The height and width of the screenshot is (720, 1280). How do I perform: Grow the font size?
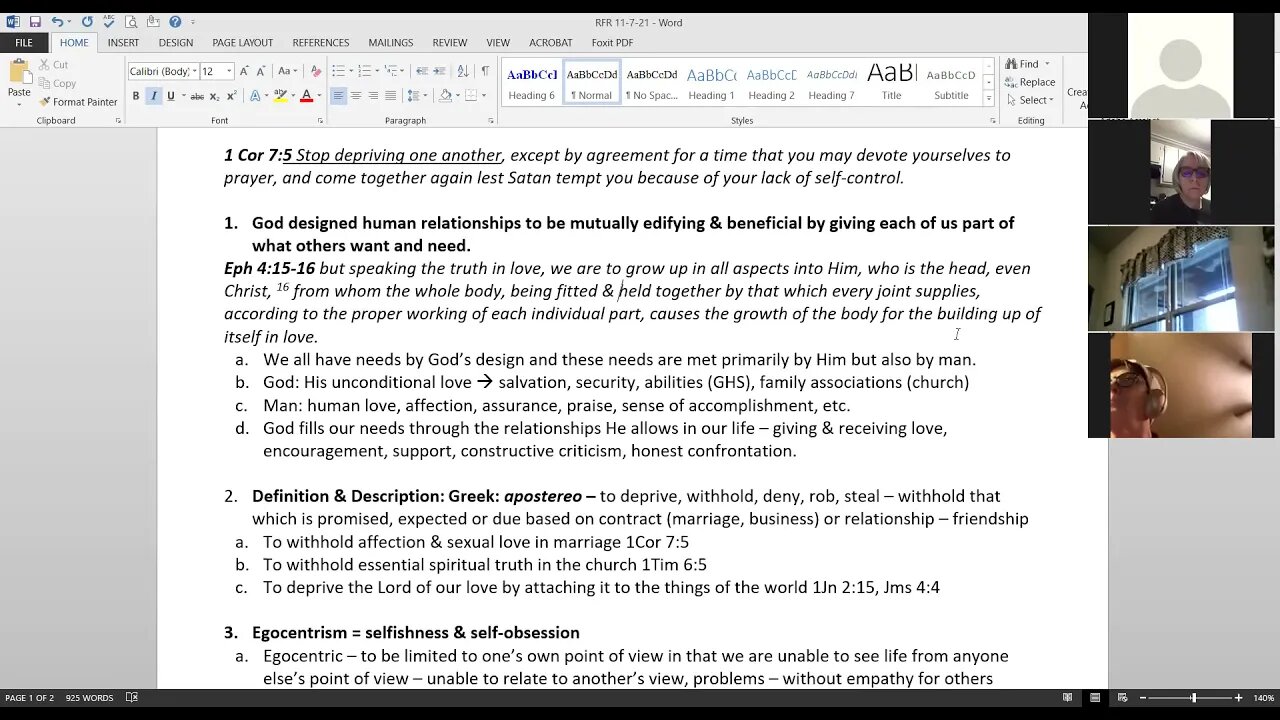(246, 71)
